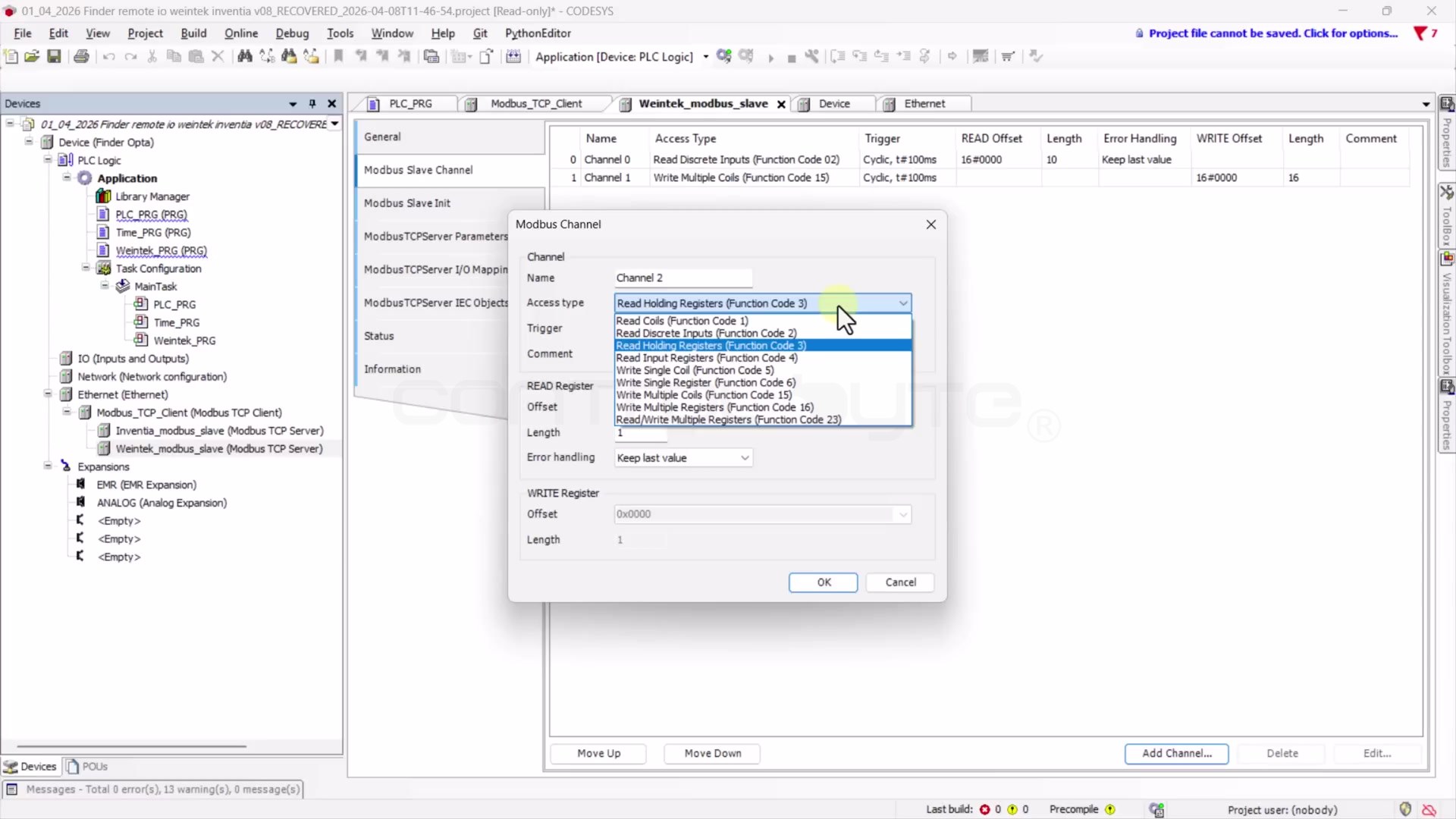
Task: Open the Error handling dropdown
Action: [x=682, y=458]
